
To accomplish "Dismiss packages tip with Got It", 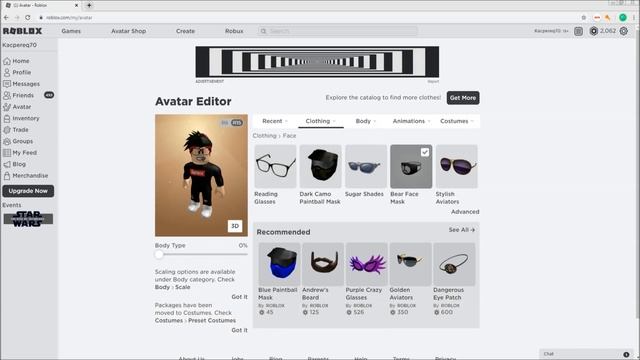I will (x=239, y=330).
